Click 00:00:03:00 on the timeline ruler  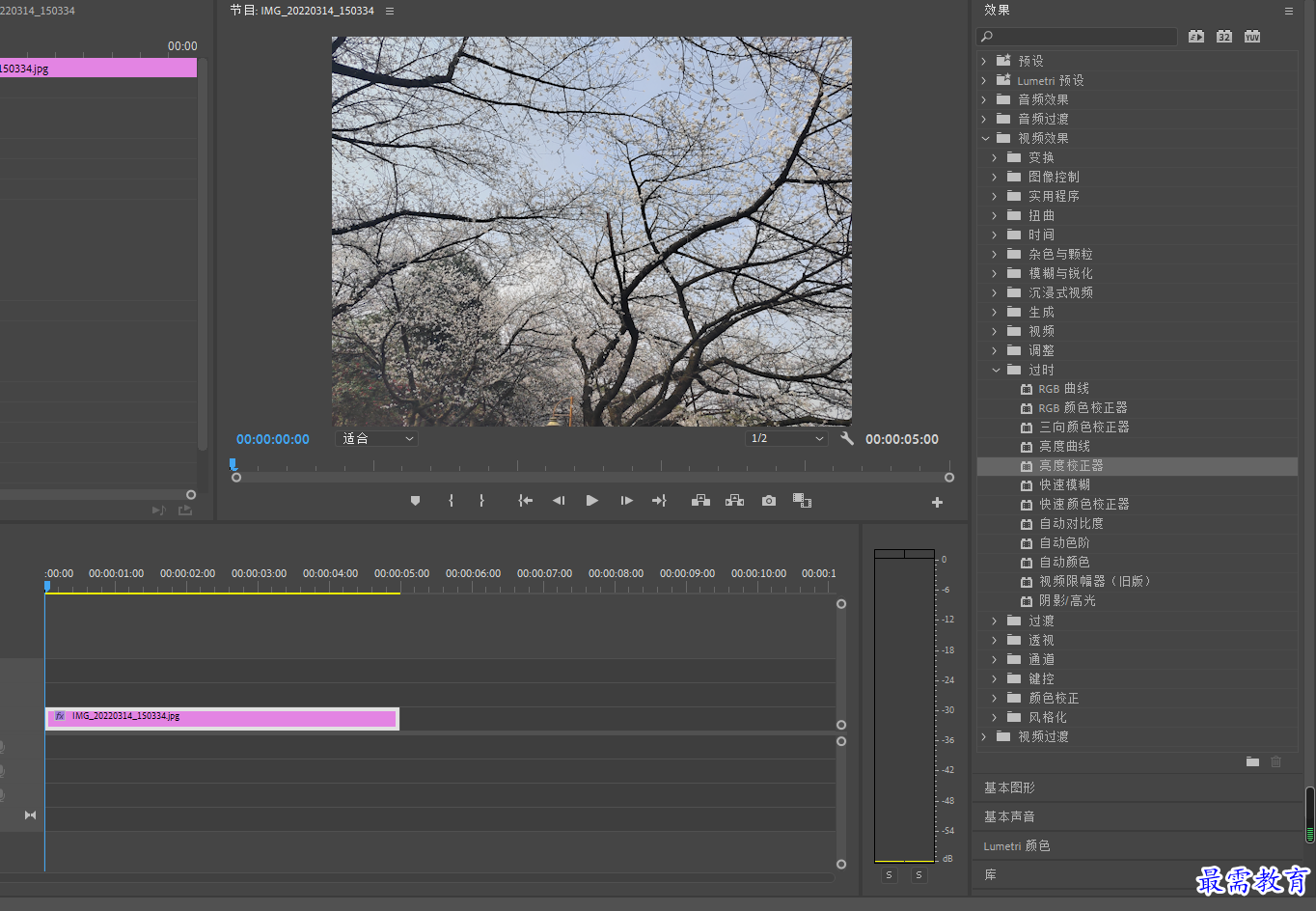coord(259,573)
